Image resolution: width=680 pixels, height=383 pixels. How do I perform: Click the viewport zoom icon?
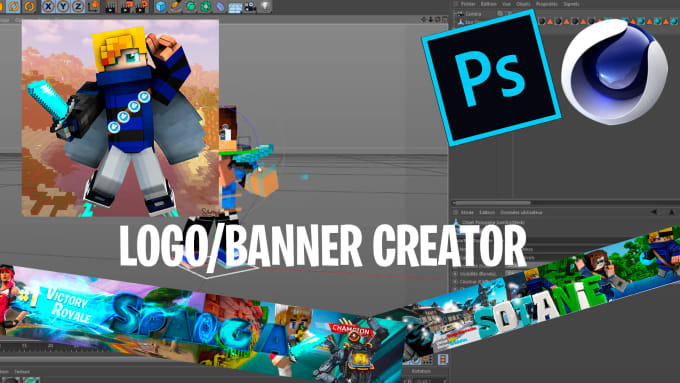pyautogui.click(x=431, y=20)
